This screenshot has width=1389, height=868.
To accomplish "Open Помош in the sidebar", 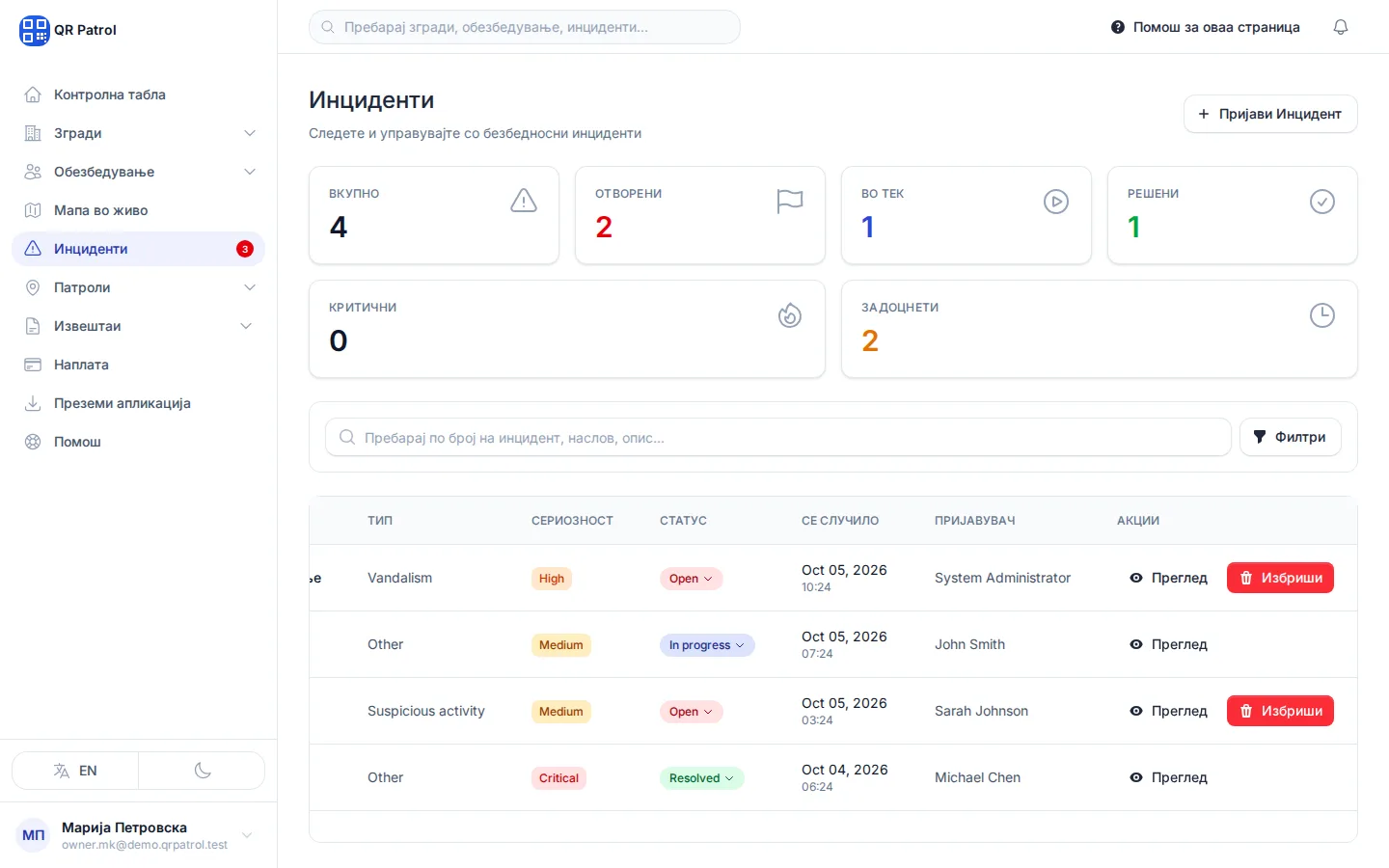I will 139,442.
